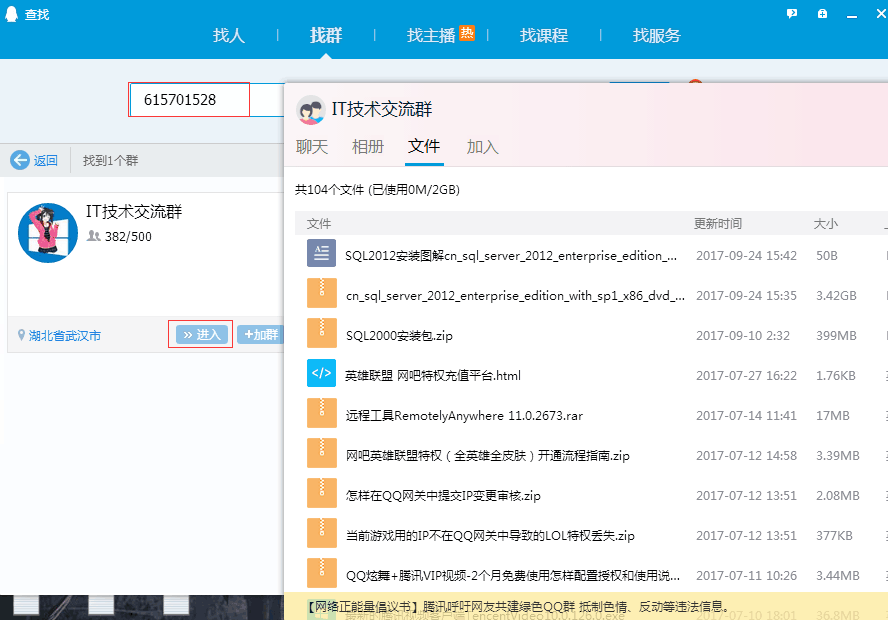Open the 找服务 tab

(x=656, y=35)
